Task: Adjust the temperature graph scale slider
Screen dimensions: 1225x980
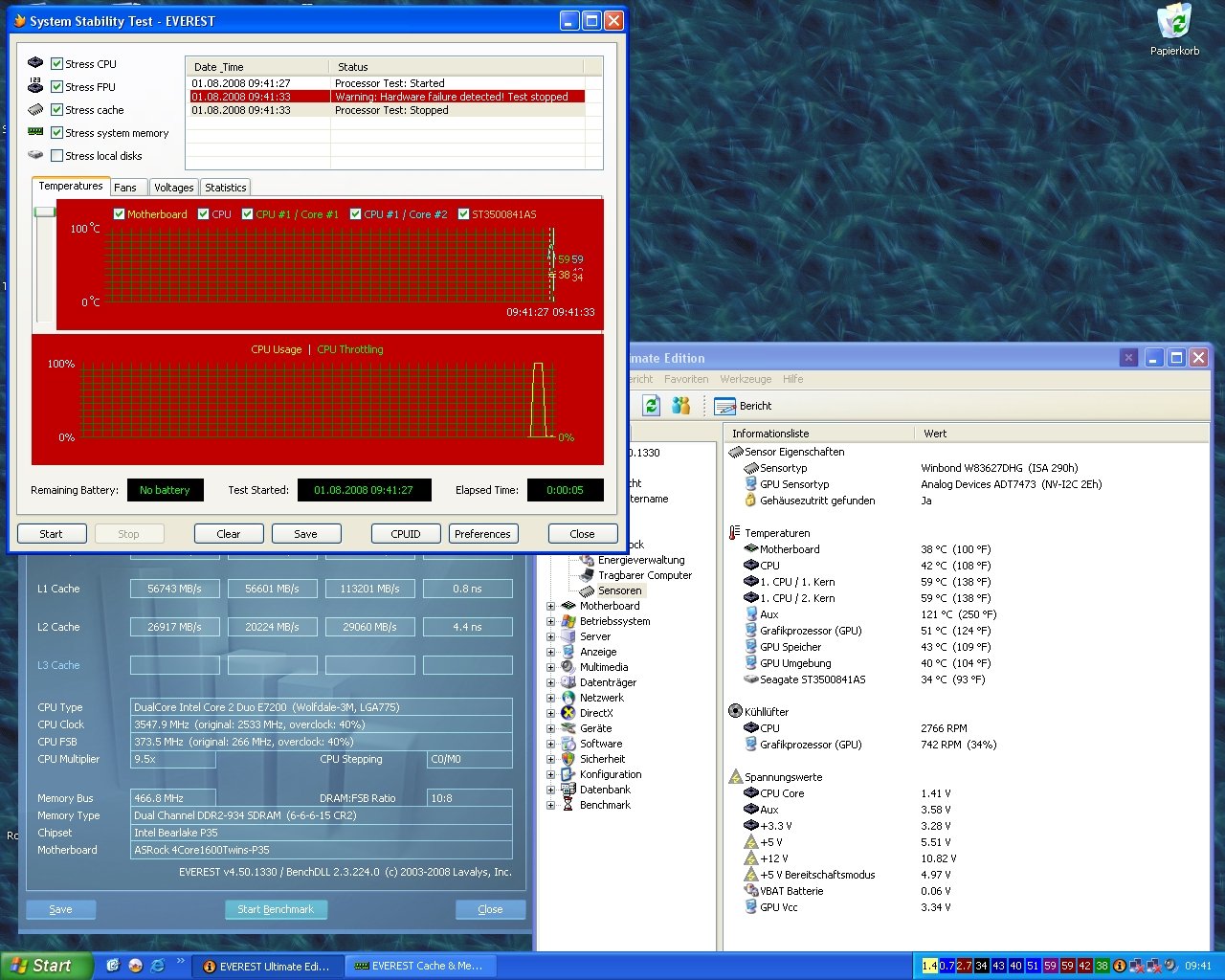Action: (x=45, y=212)
